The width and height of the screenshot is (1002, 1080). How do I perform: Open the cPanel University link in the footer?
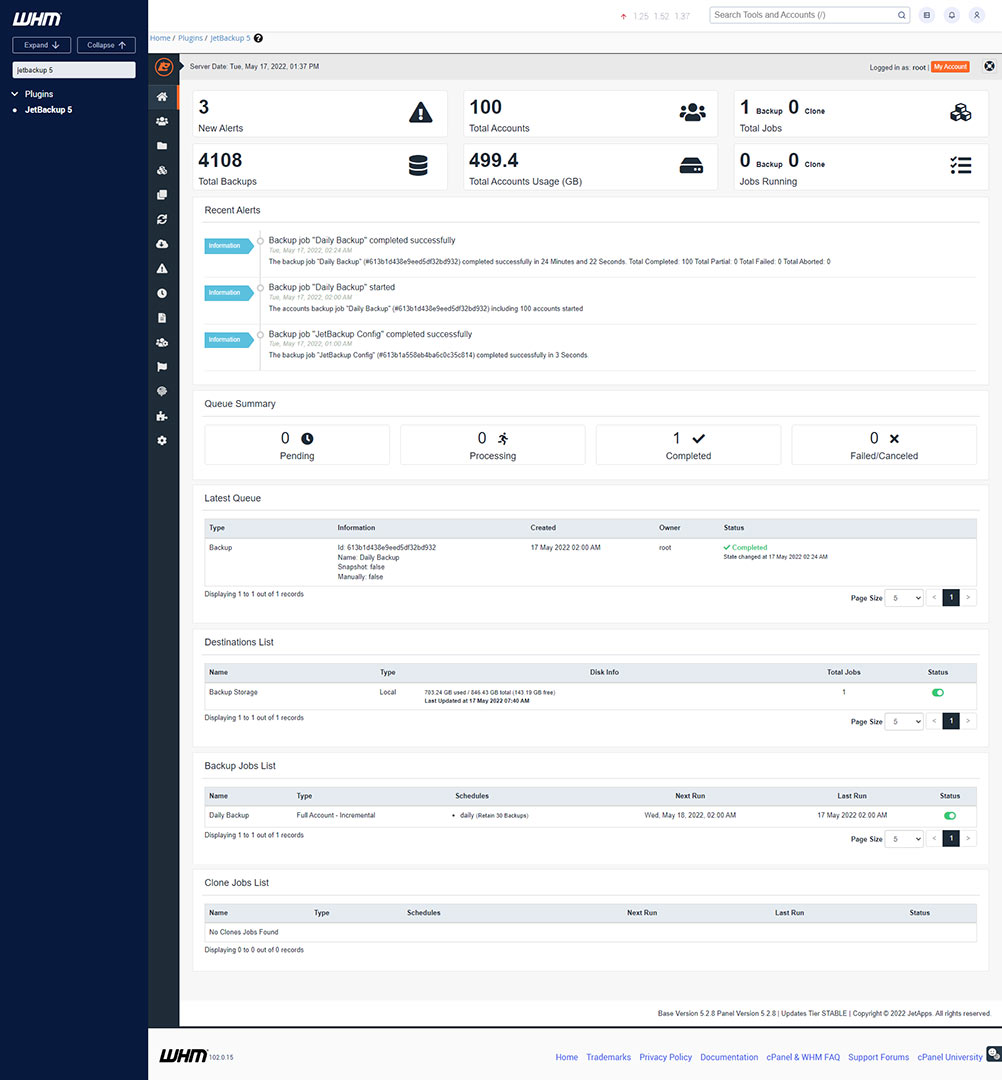[x=949, y=1057]
